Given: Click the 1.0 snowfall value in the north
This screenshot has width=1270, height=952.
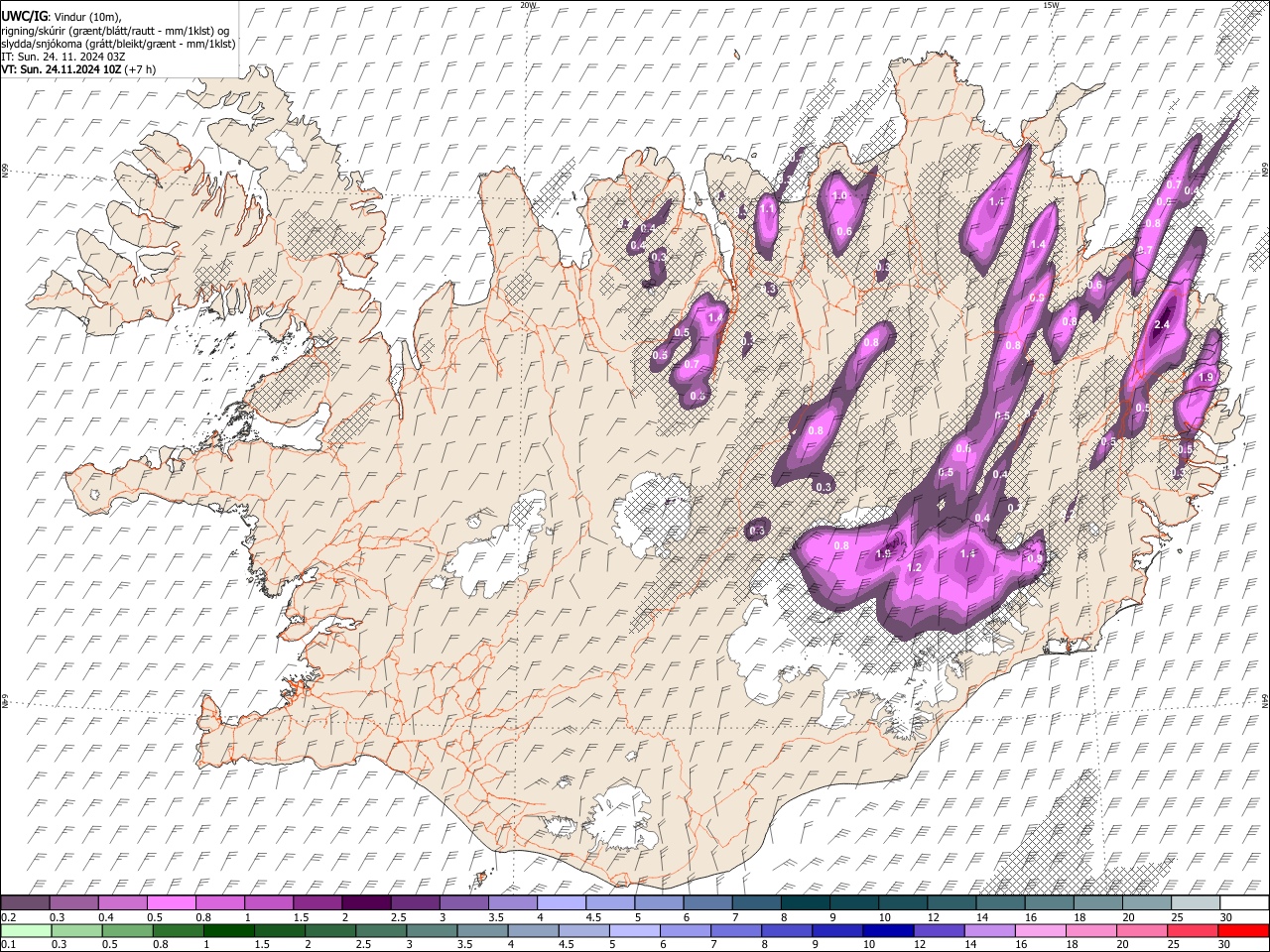Looking at the screenshot, I should 841,196.
